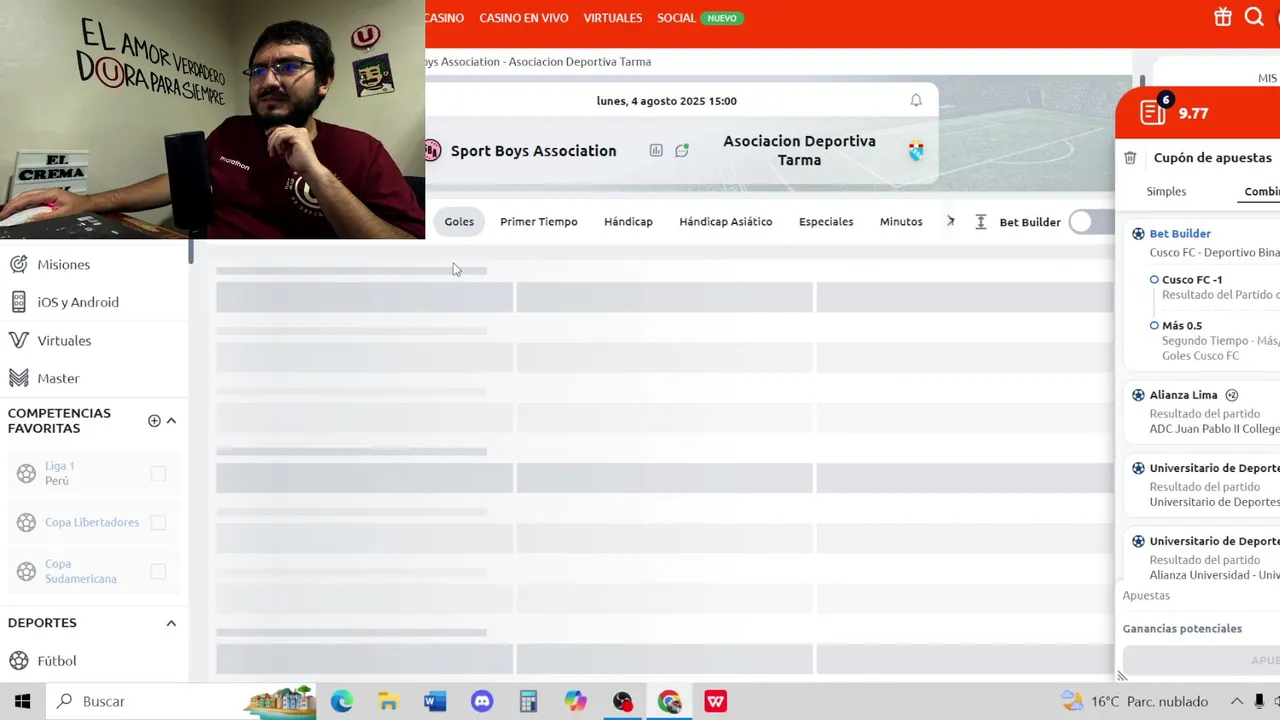Click the Cupón de apuestas heading
Viewport: 1280px width, 720px height.
(1213, 157)
